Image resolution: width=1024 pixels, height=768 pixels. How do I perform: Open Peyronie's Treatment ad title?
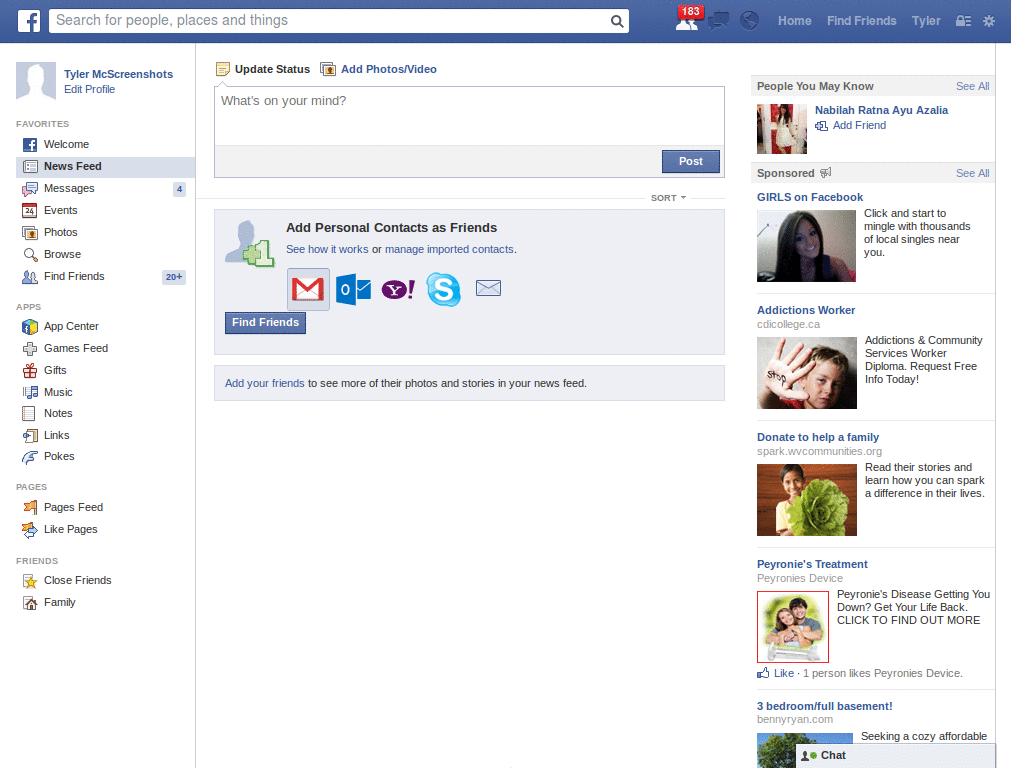(812, 564)
